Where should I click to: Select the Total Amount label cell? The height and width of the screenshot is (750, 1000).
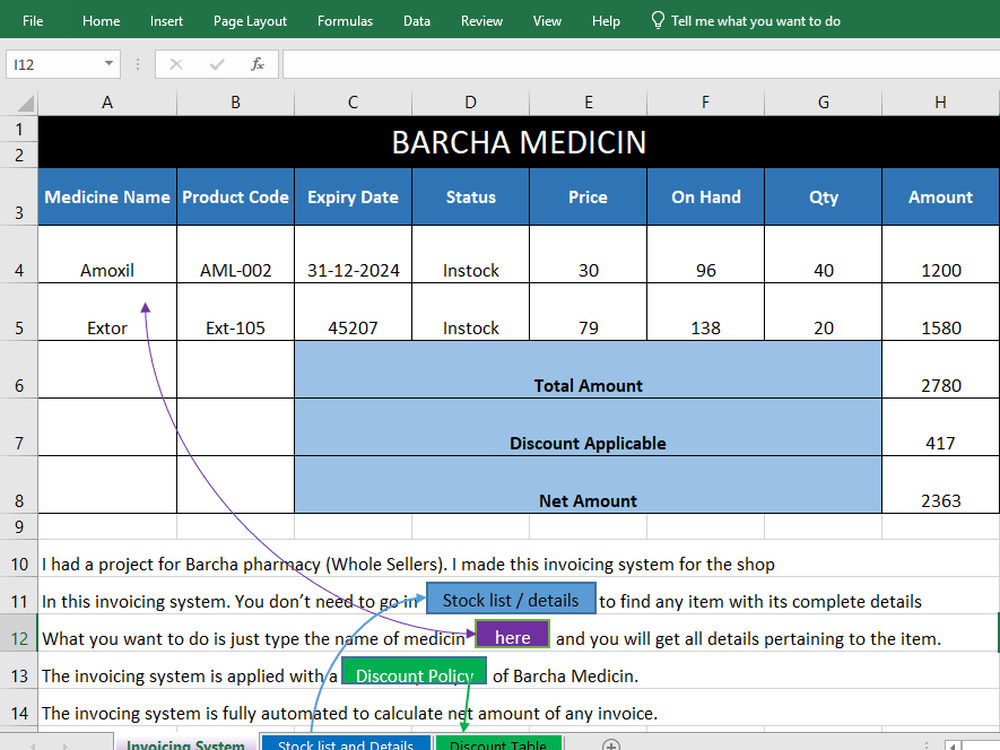tap(588, 369)
